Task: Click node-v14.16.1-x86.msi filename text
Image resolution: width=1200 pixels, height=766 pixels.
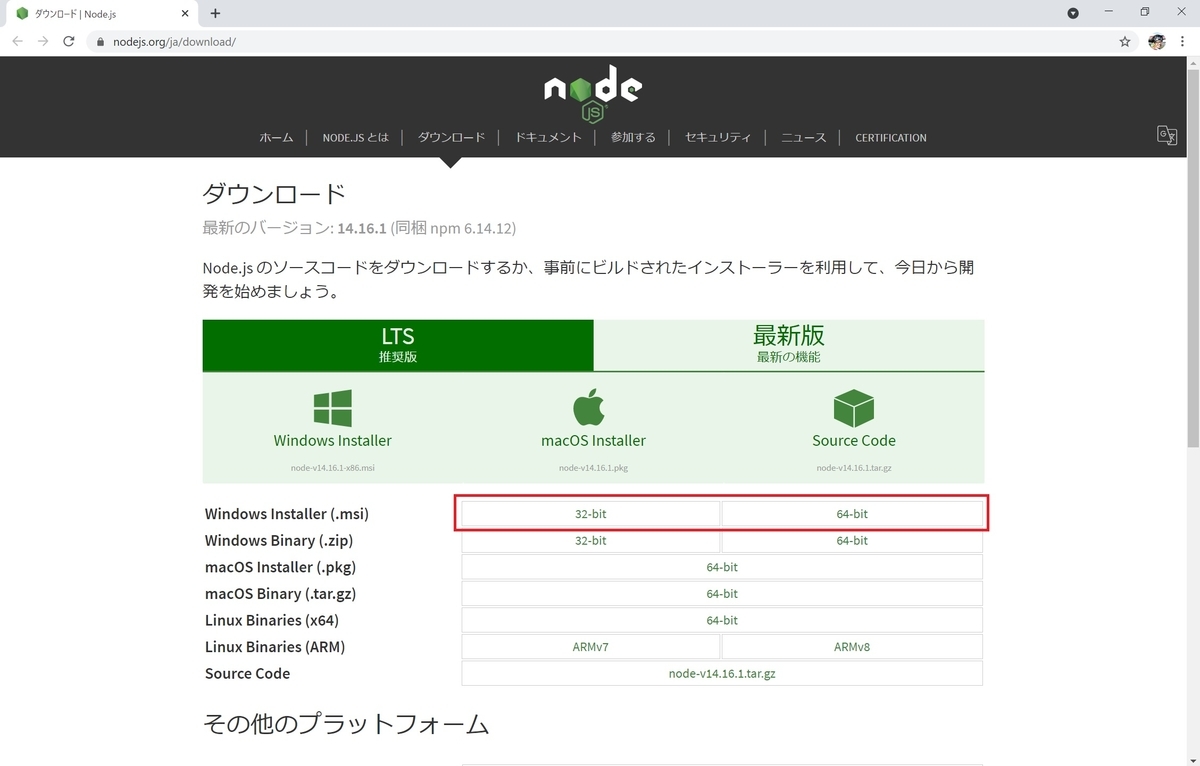Action: (x=333, y=467)
